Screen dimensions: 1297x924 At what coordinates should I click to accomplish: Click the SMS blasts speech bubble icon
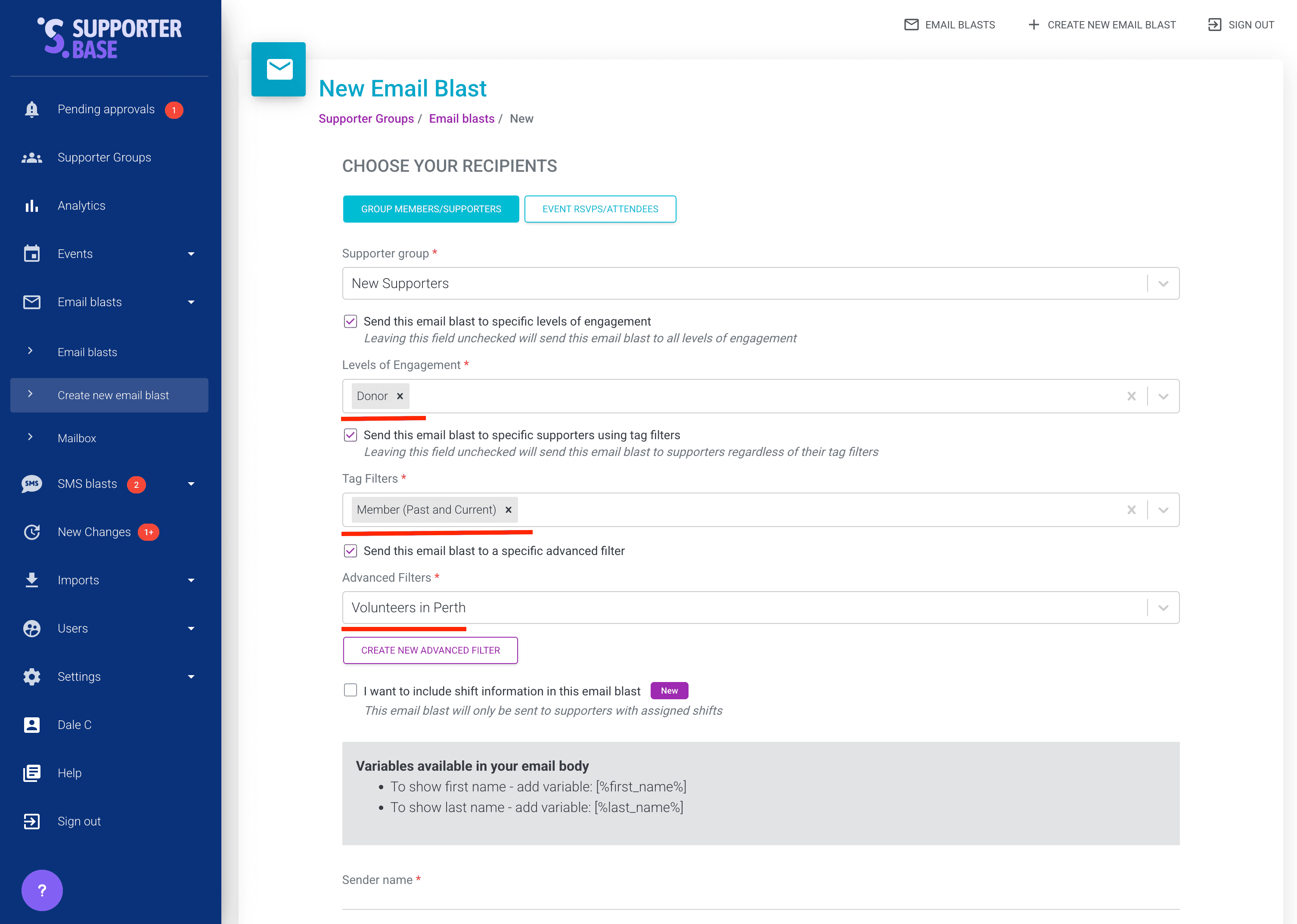coord(32,484)
